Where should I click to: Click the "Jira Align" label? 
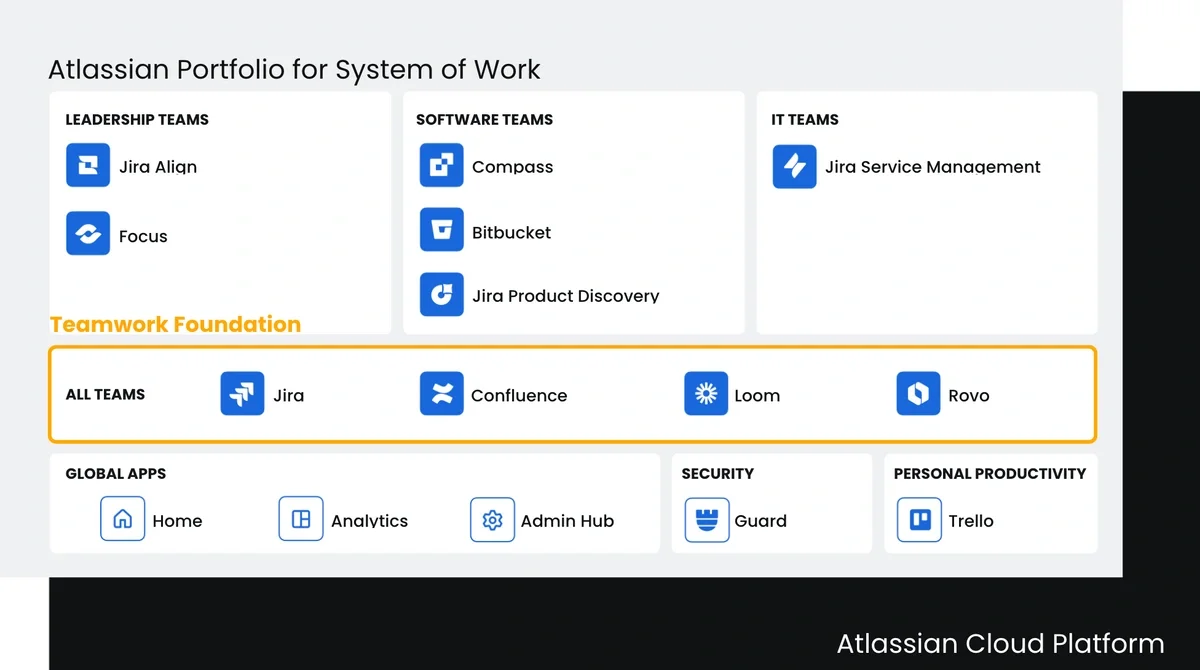158,167
